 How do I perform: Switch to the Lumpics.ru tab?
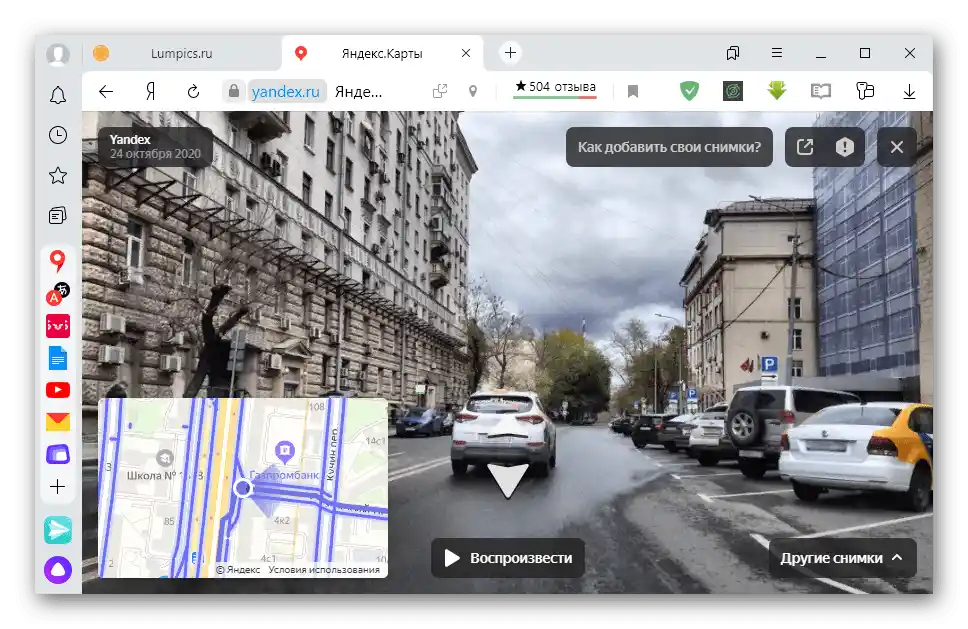point(182,54)
